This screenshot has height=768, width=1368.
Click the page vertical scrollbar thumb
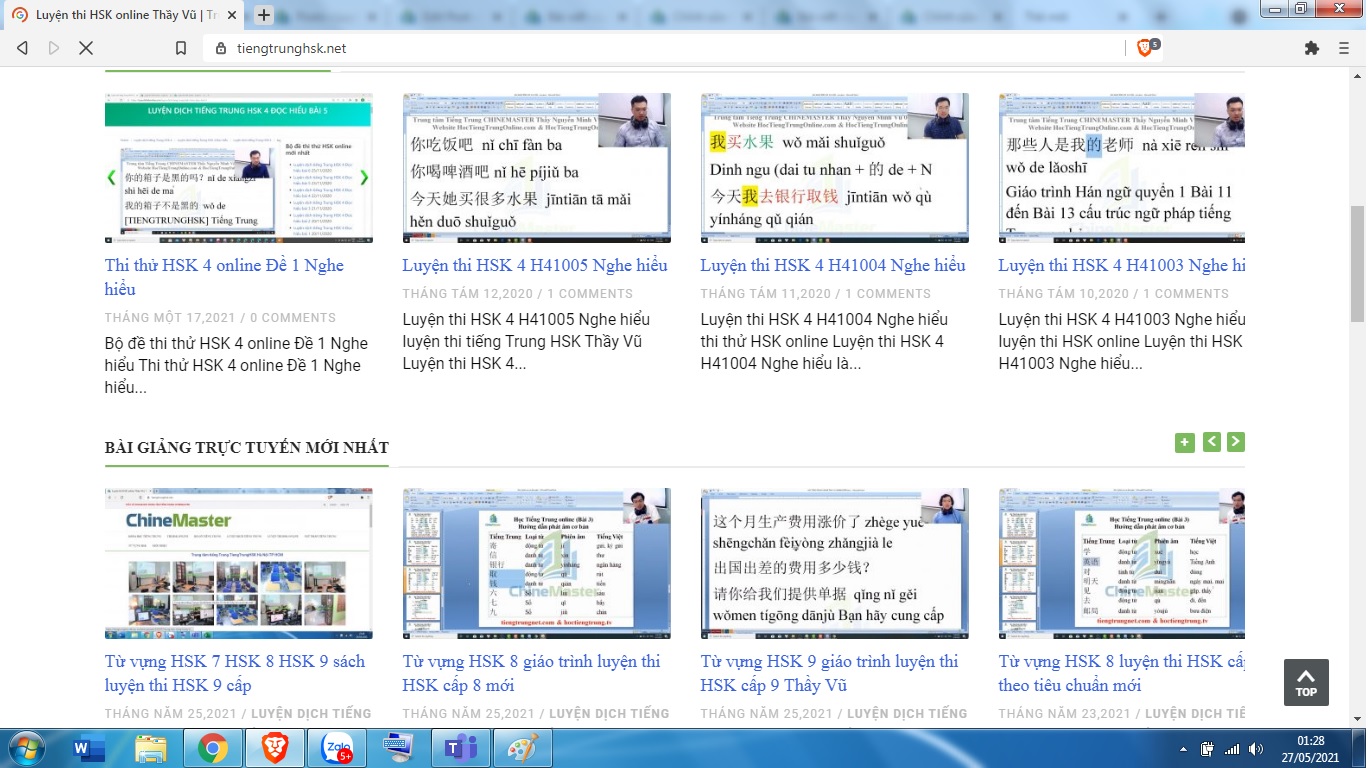click(1357, 263)
